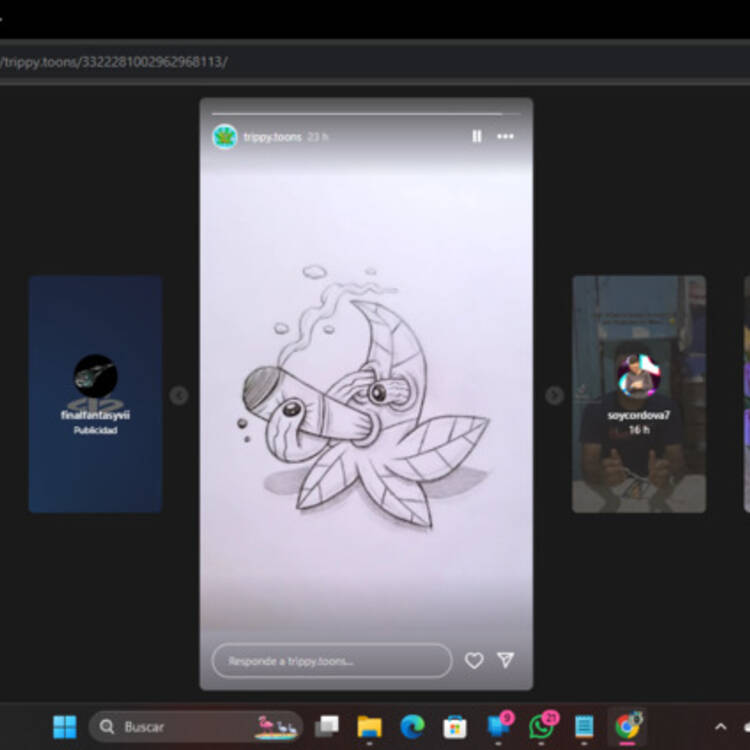
Task: Click the Buscar taskbar search box
Action: [196, 727]
